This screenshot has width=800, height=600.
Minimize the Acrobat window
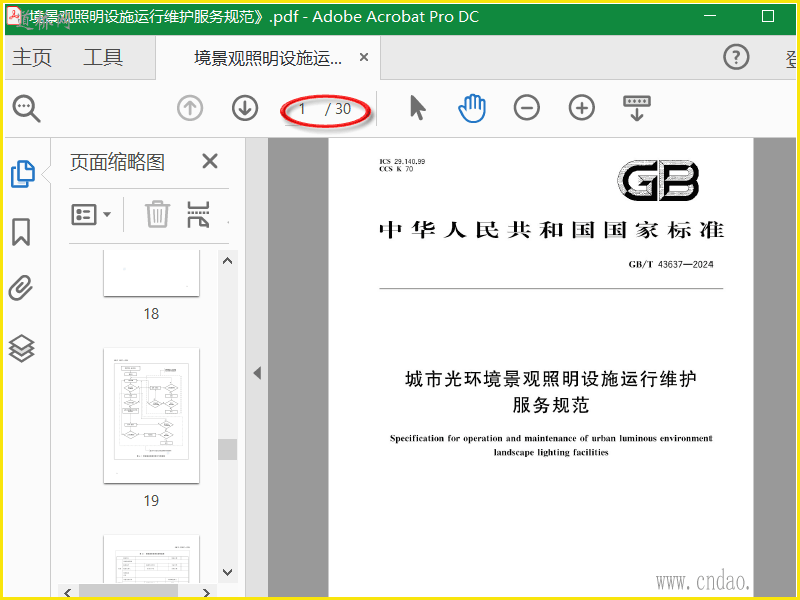710,16
